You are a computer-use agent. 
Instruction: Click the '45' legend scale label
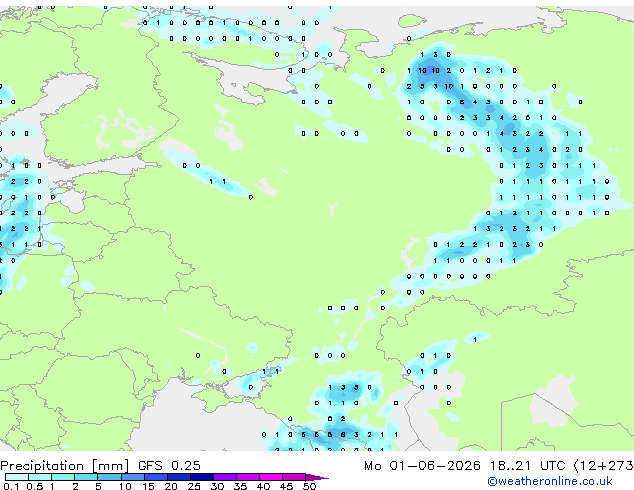[x=286, y=486]
